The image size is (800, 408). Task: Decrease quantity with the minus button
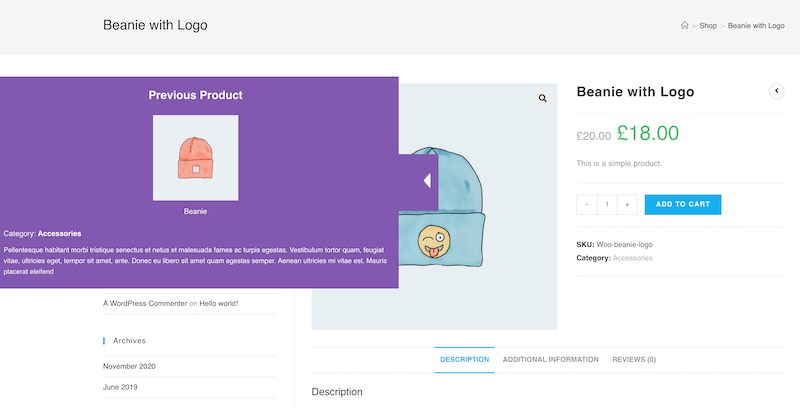coord(587,205)
